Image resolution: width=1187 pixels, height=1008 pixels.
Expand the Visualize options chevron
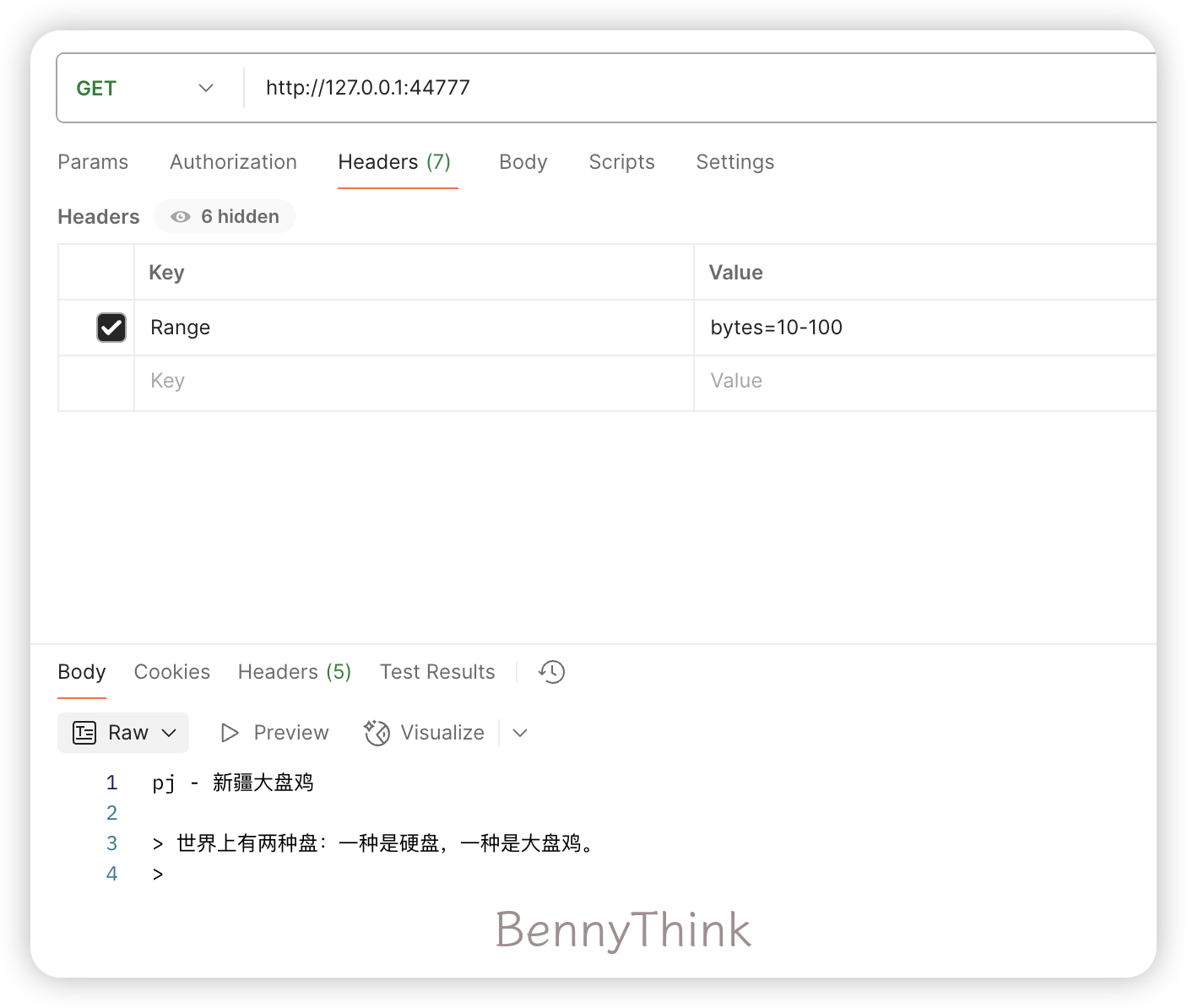pyautogui.click(x=520, y=733)
